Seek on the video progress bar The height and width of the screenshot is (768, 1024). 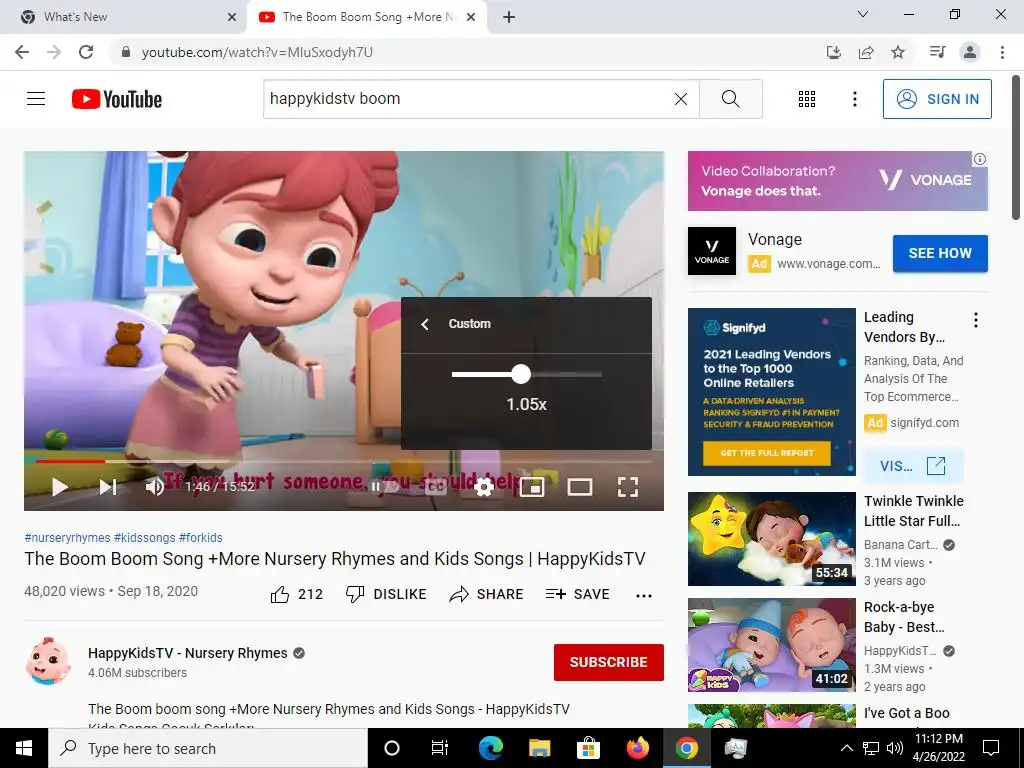(x=344, y=461)
